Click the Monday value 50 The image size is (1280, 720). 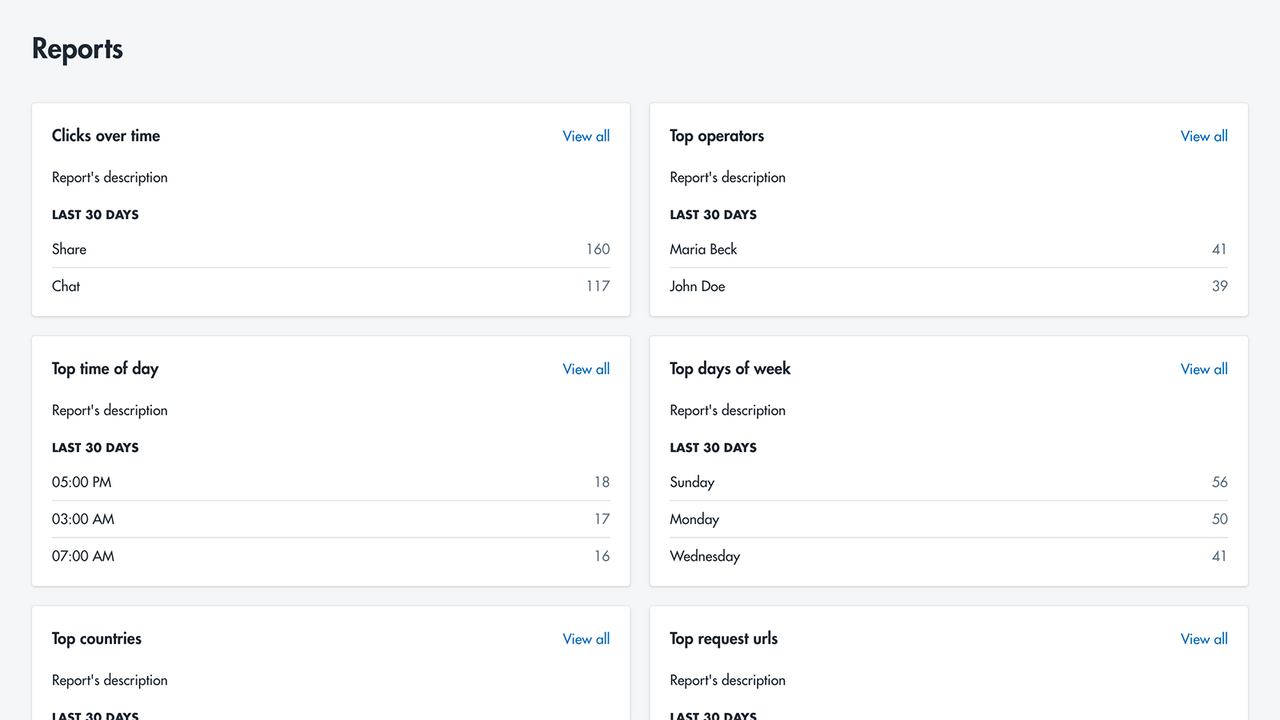pos(1219,519)
